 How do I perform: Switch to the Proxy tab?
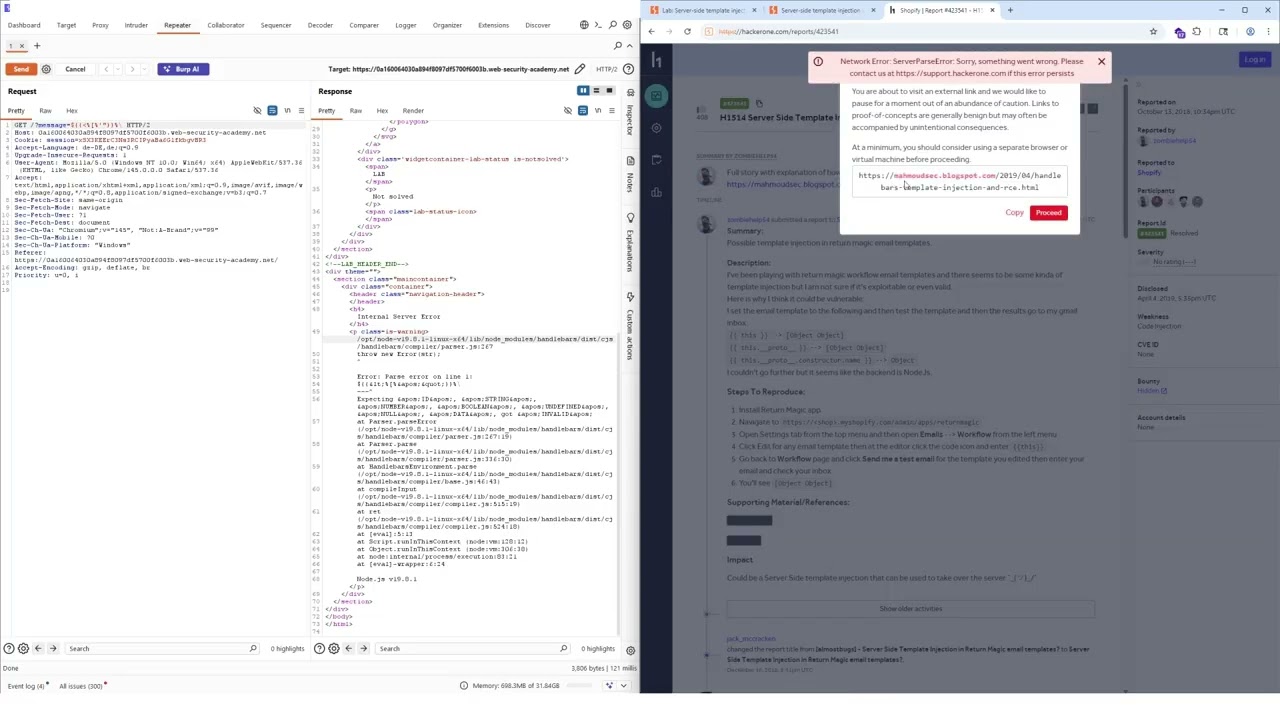(100, 25)
